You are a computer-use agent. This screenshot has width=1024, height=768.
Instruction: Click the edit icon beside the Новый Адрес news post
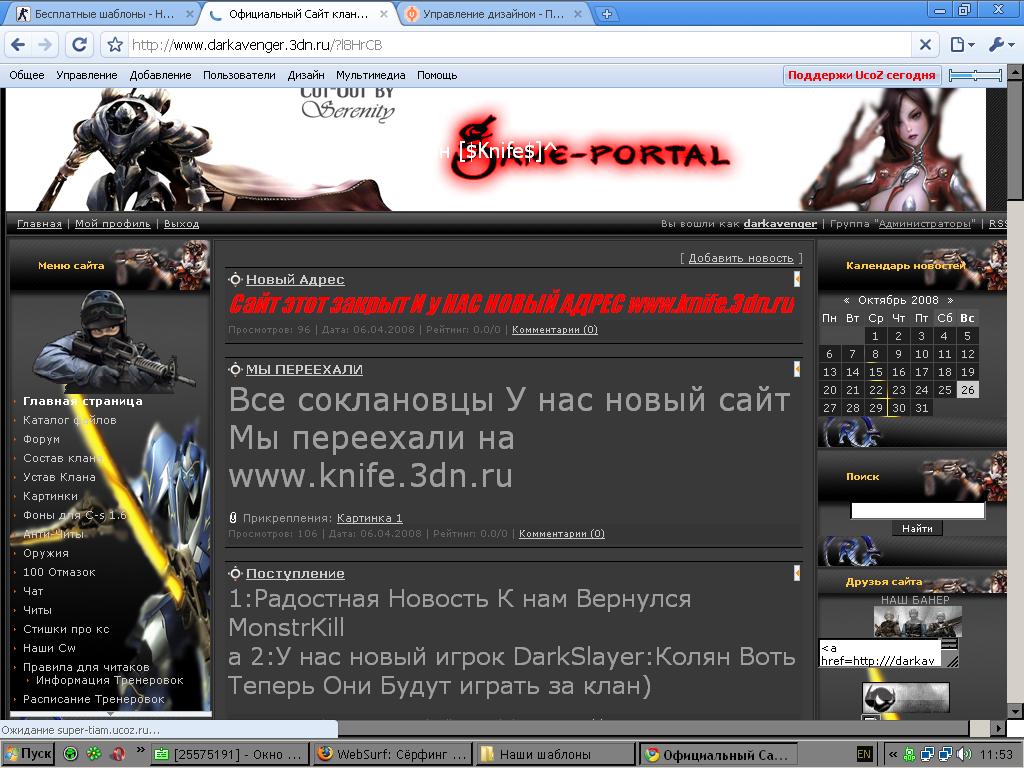tap(797, 279)
